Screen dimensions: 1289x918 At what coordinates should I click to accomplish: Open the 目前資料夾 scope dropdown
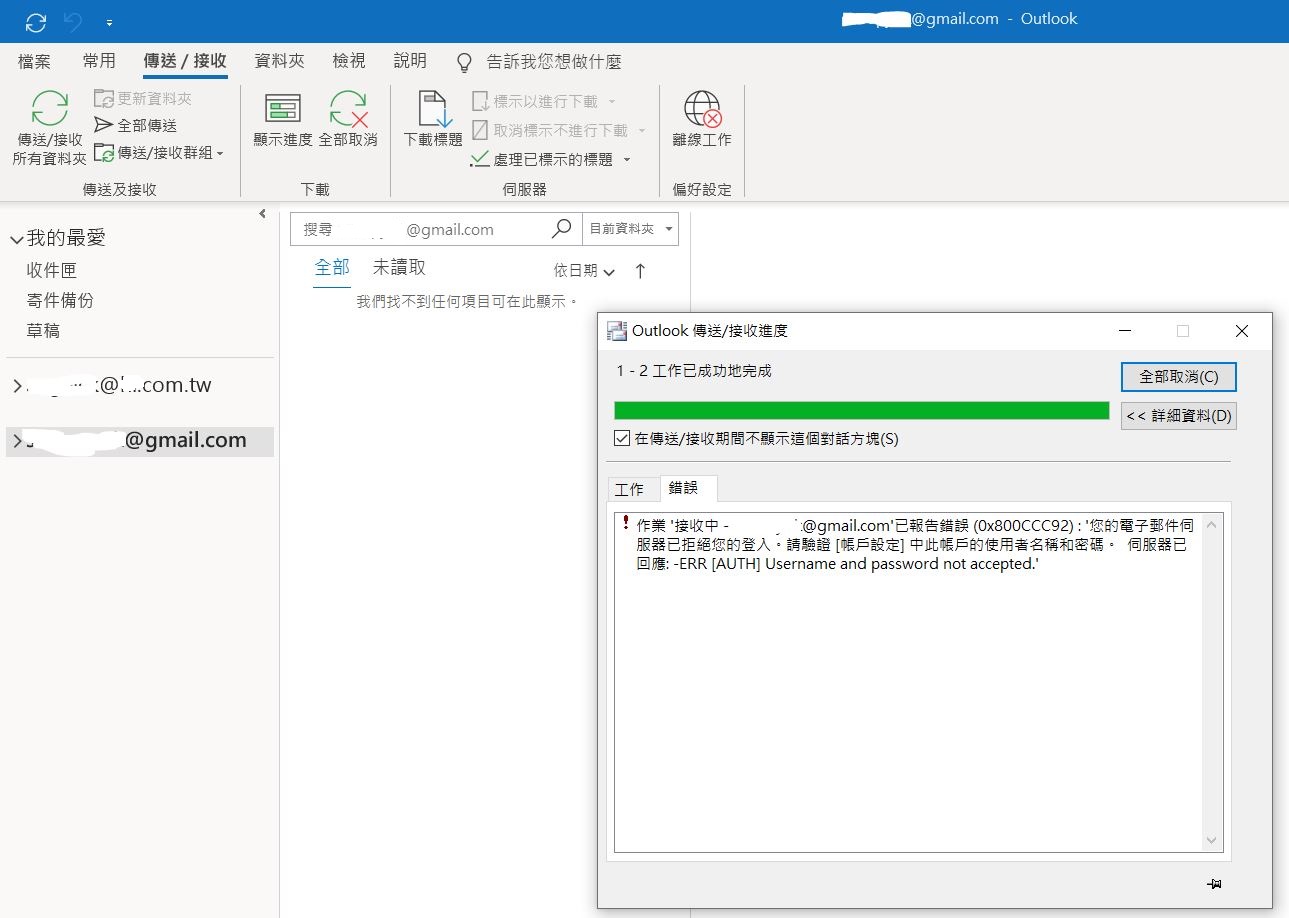click(631, 229)
